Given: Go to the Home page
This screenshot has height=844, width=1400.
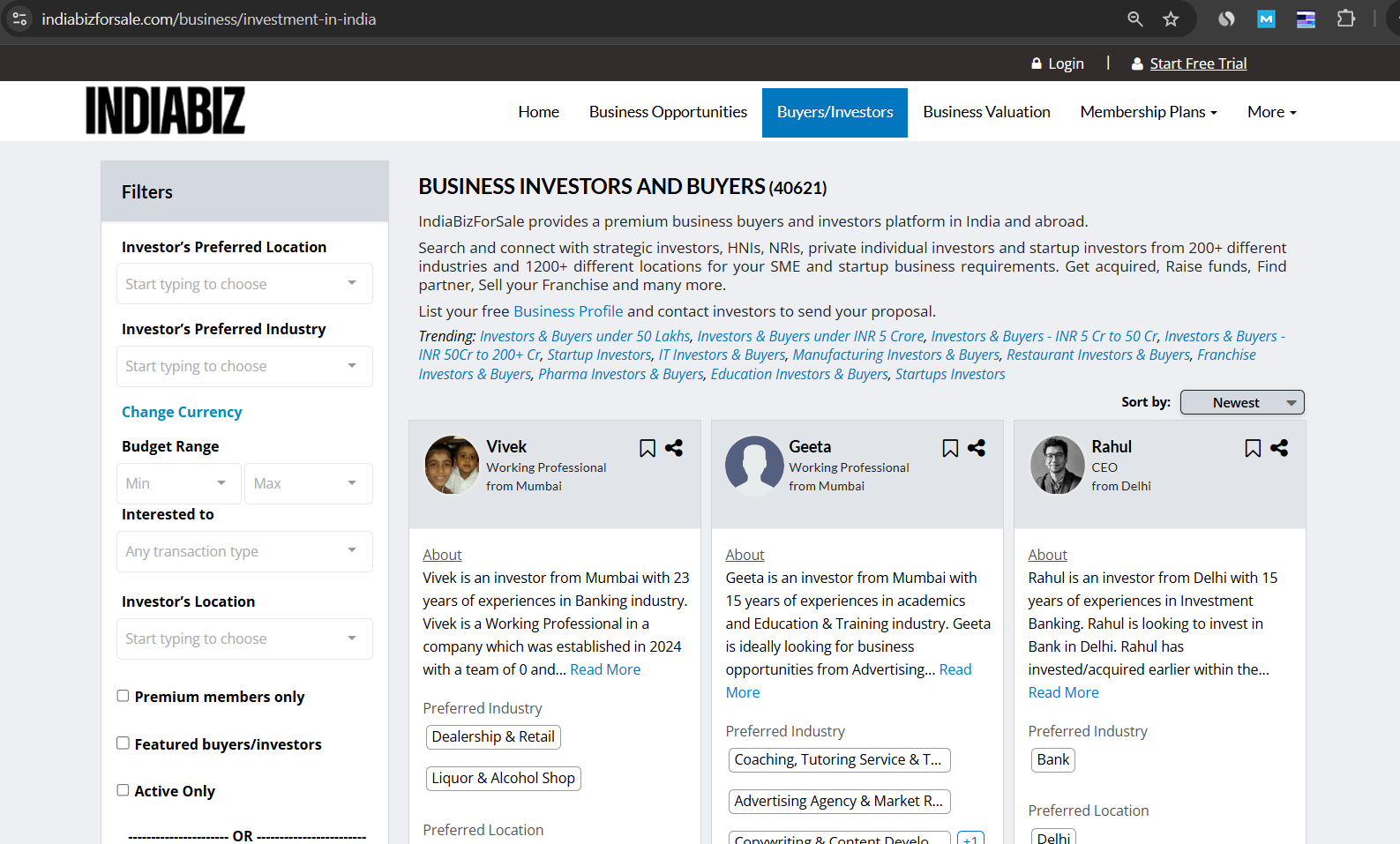Looking at the screenshot, I should coord(538,112).
